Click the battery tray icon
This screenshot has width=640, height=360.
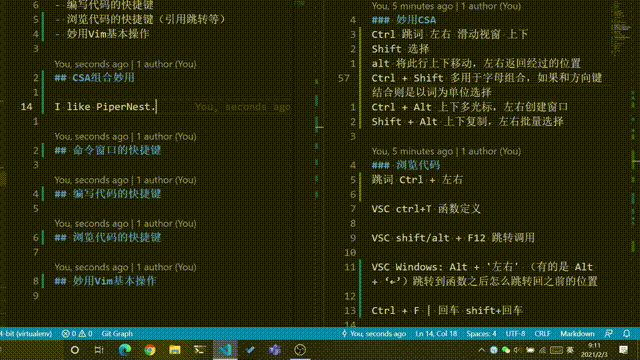click(530, 350)
